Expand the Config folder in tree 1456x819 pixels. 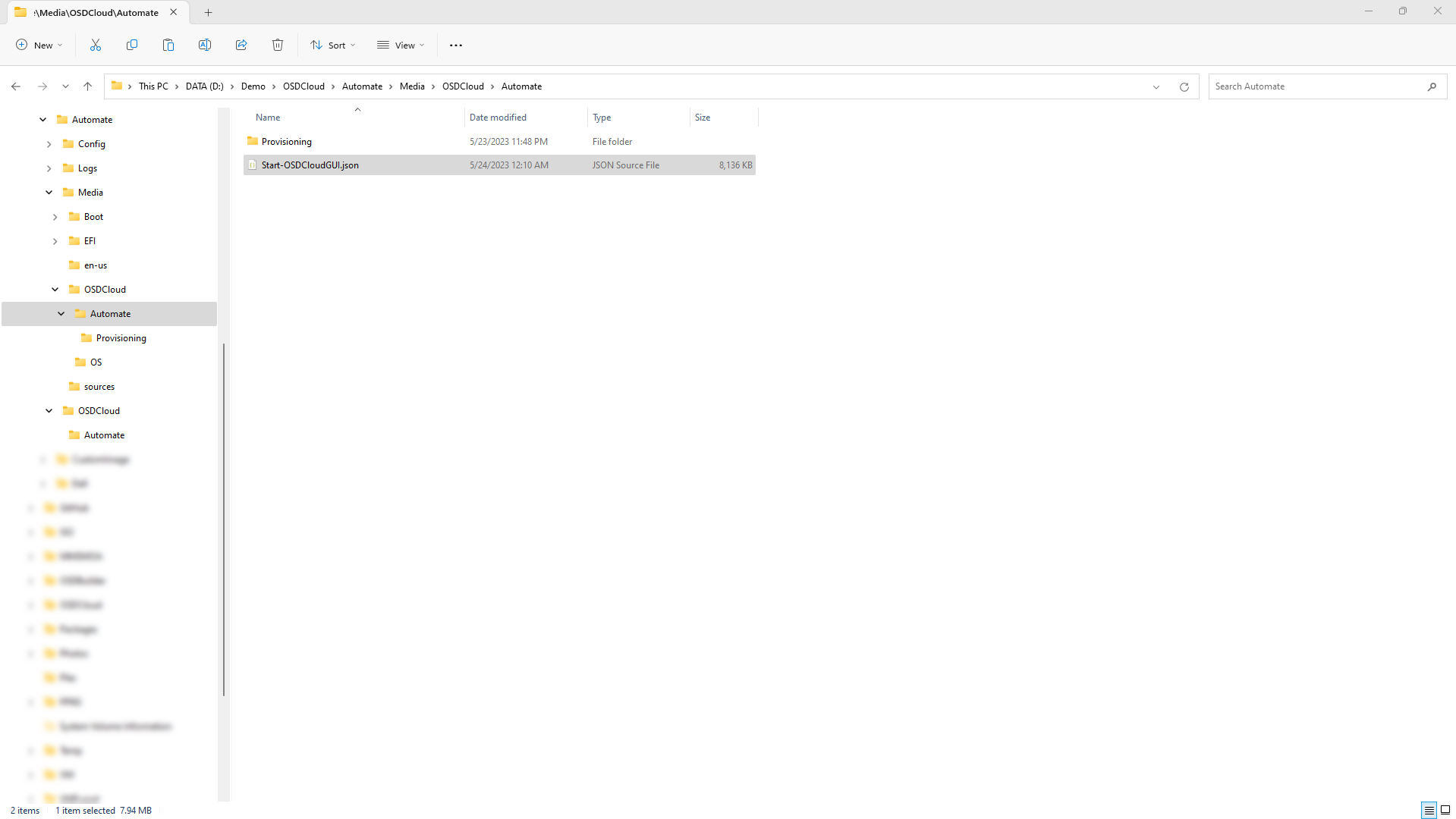point(49,144)
